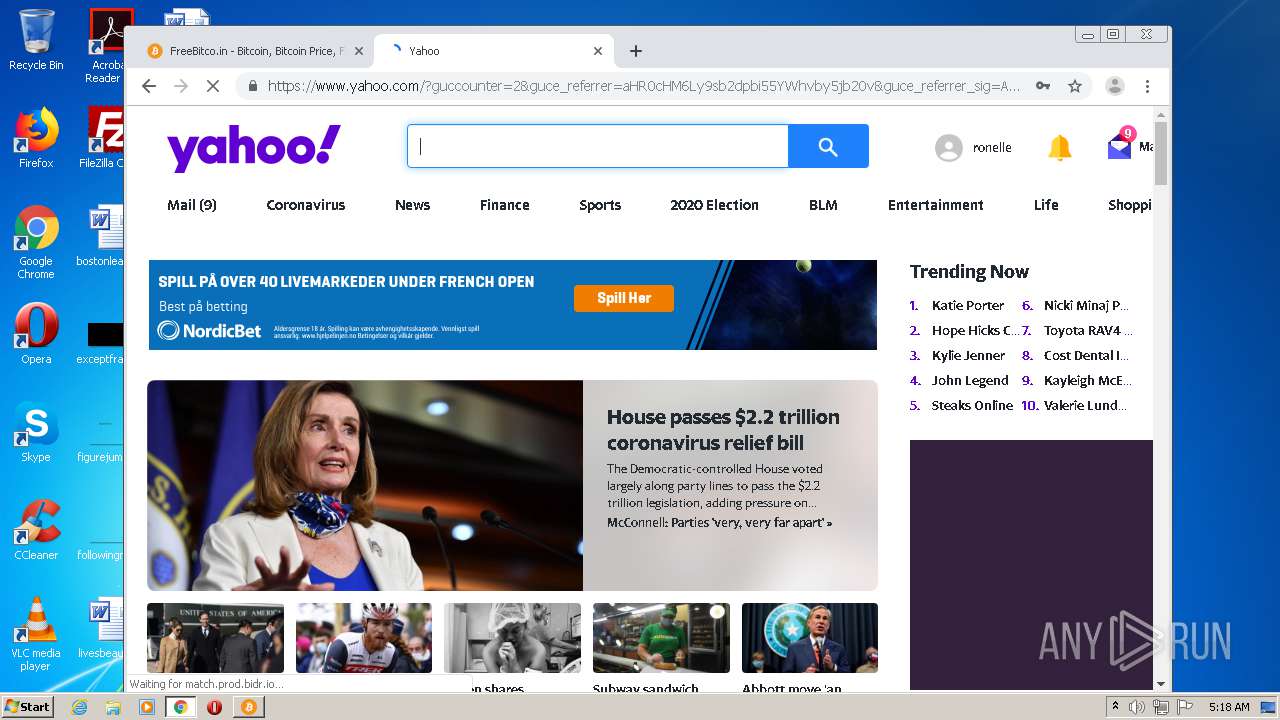Open the Entertainment navigation item

point(936,205)
